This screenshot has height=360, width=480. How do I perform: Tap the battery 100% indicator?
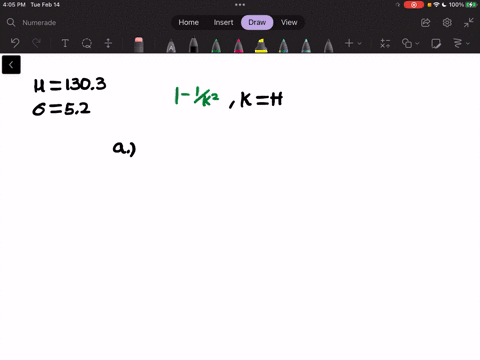463,5
